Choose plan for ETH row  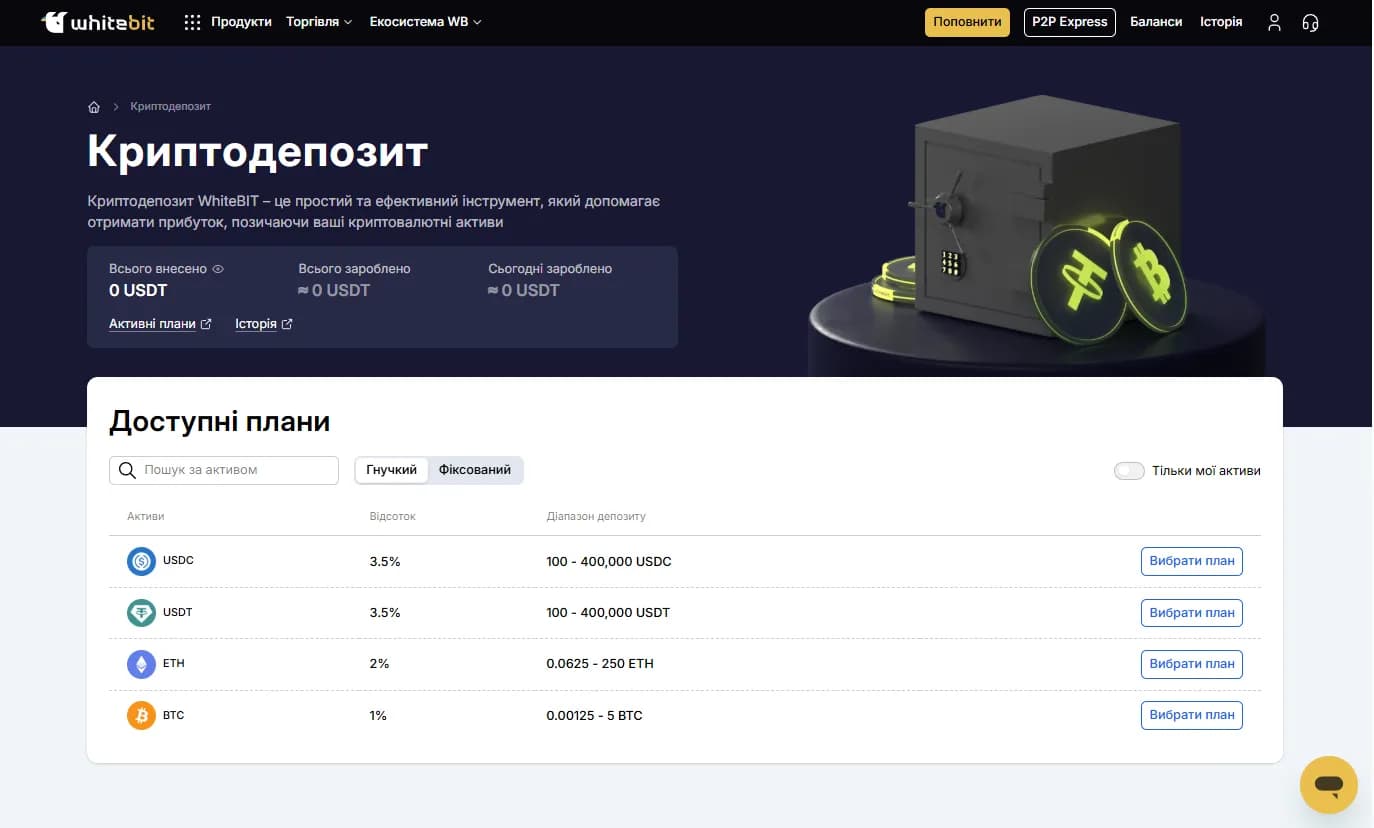click(1192, 664)
